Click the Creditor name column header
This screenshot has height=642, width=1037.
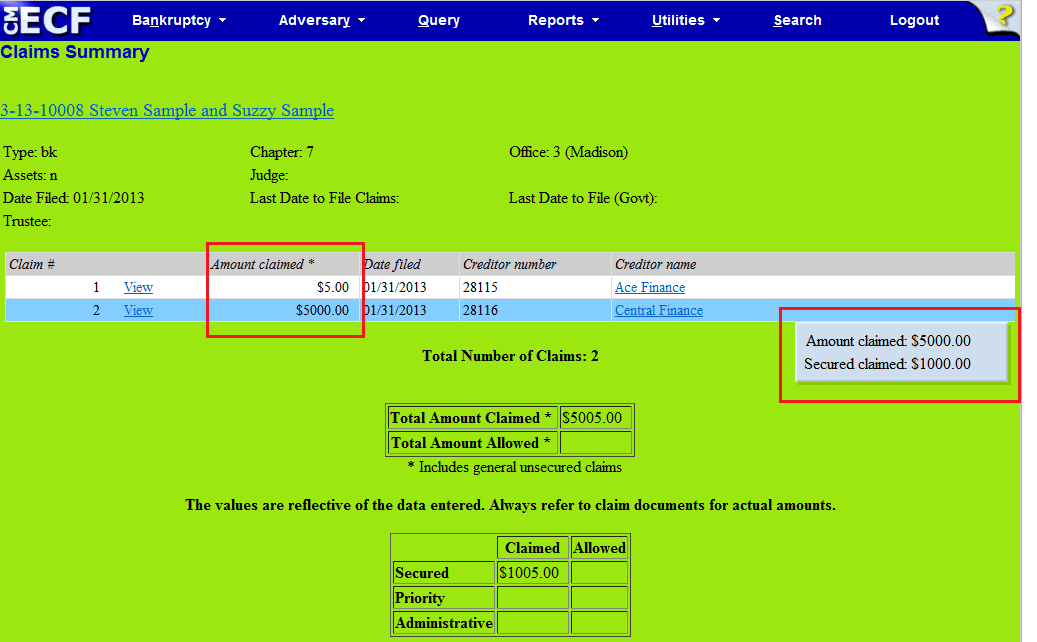pos(656,264)
